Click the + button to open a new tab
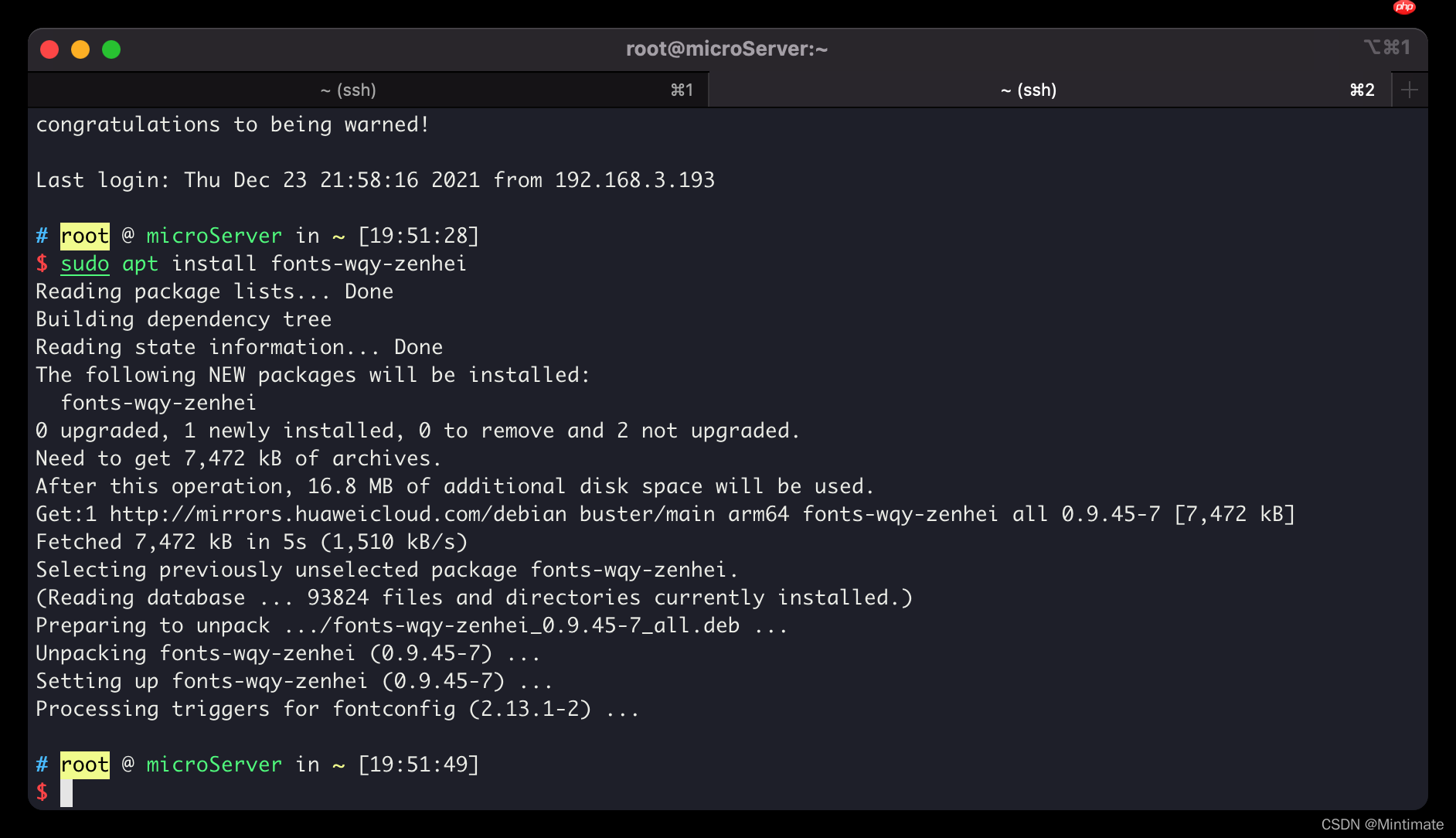This screenshot has height=838, width=1456. (1410, 89)
